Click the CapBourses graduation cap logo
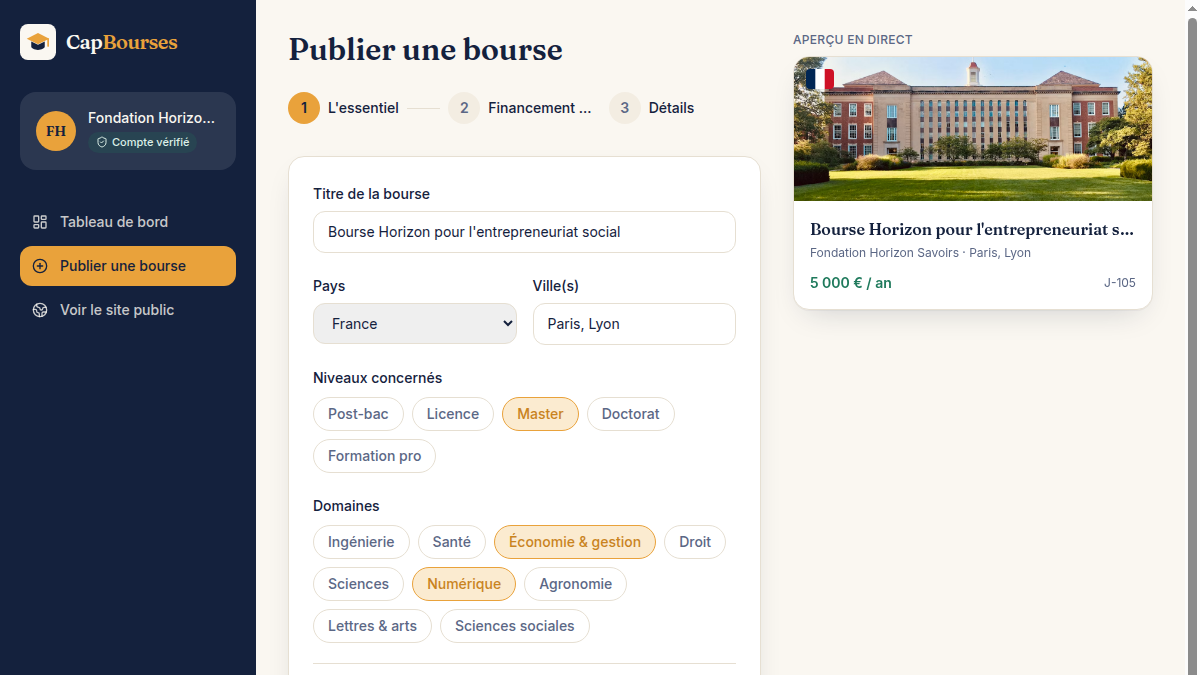The width and height of the screenshot is (1200, 675). (38, 42)
